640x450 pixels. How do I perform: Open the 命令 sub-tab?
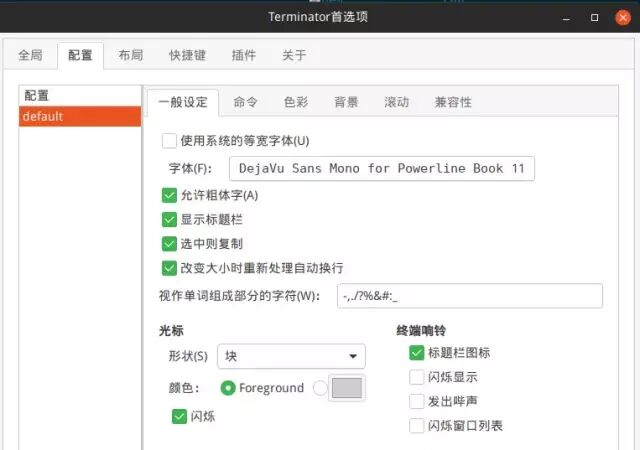[245, 102]
